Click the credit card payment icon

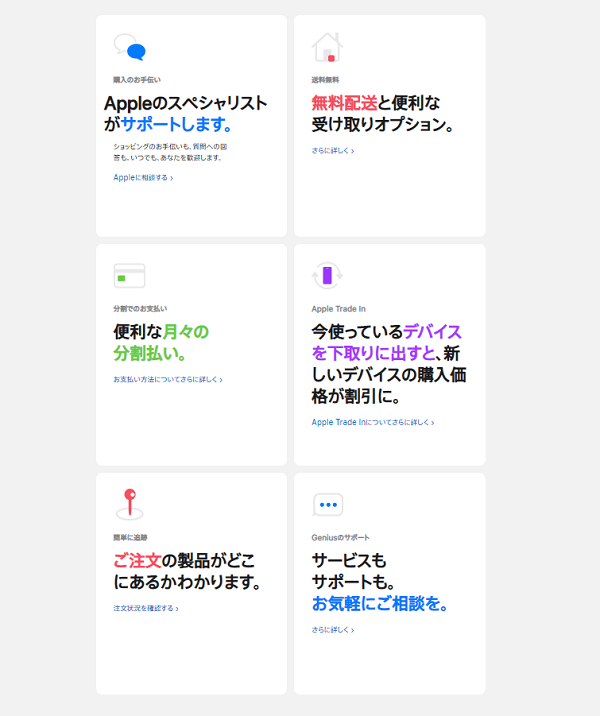click(x=129, y=275)
